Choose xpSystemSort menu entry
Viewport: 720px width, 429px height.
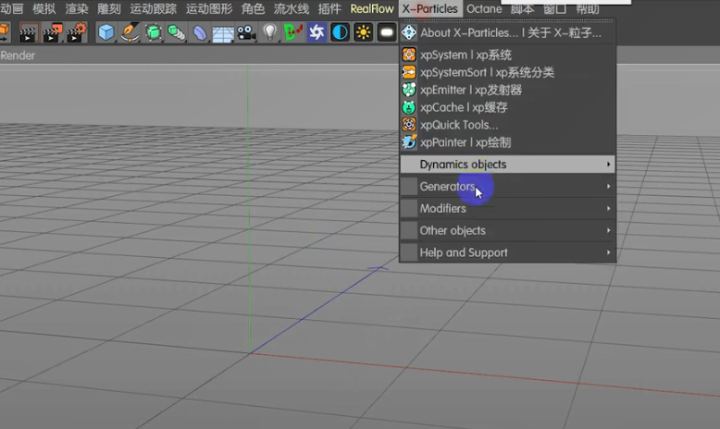coord(507,72)
